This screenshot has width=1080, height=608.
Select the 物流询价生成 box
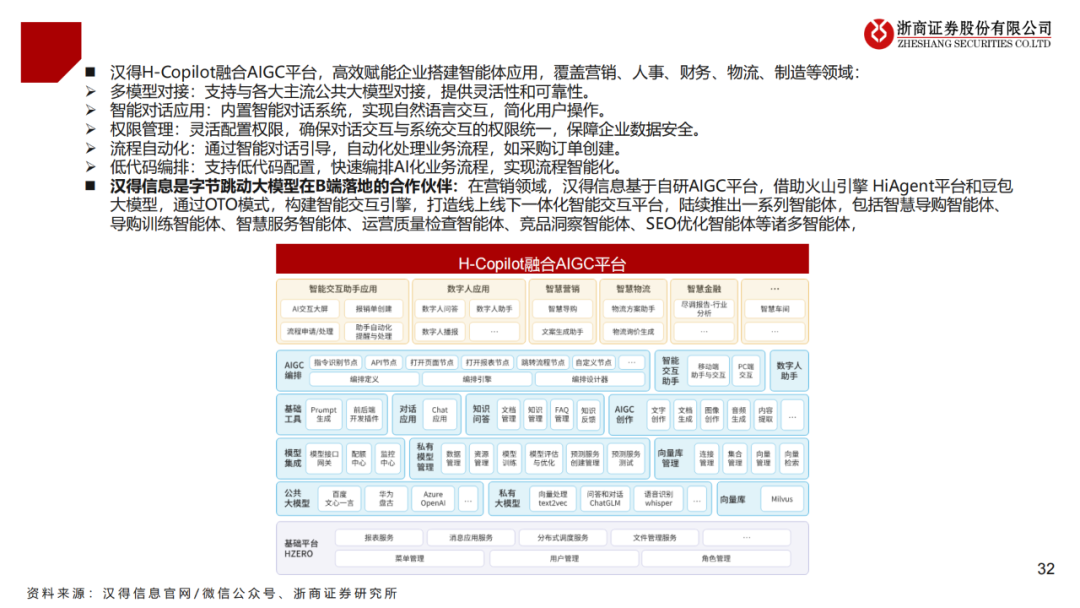point(633,331)
